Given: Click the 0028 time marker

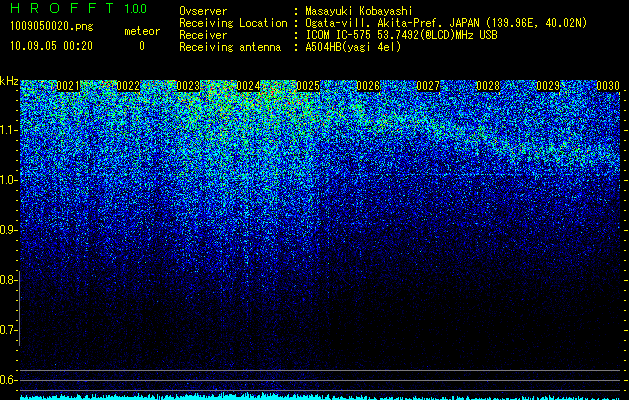Looking at the screenshot, I should tap(488, 86).
